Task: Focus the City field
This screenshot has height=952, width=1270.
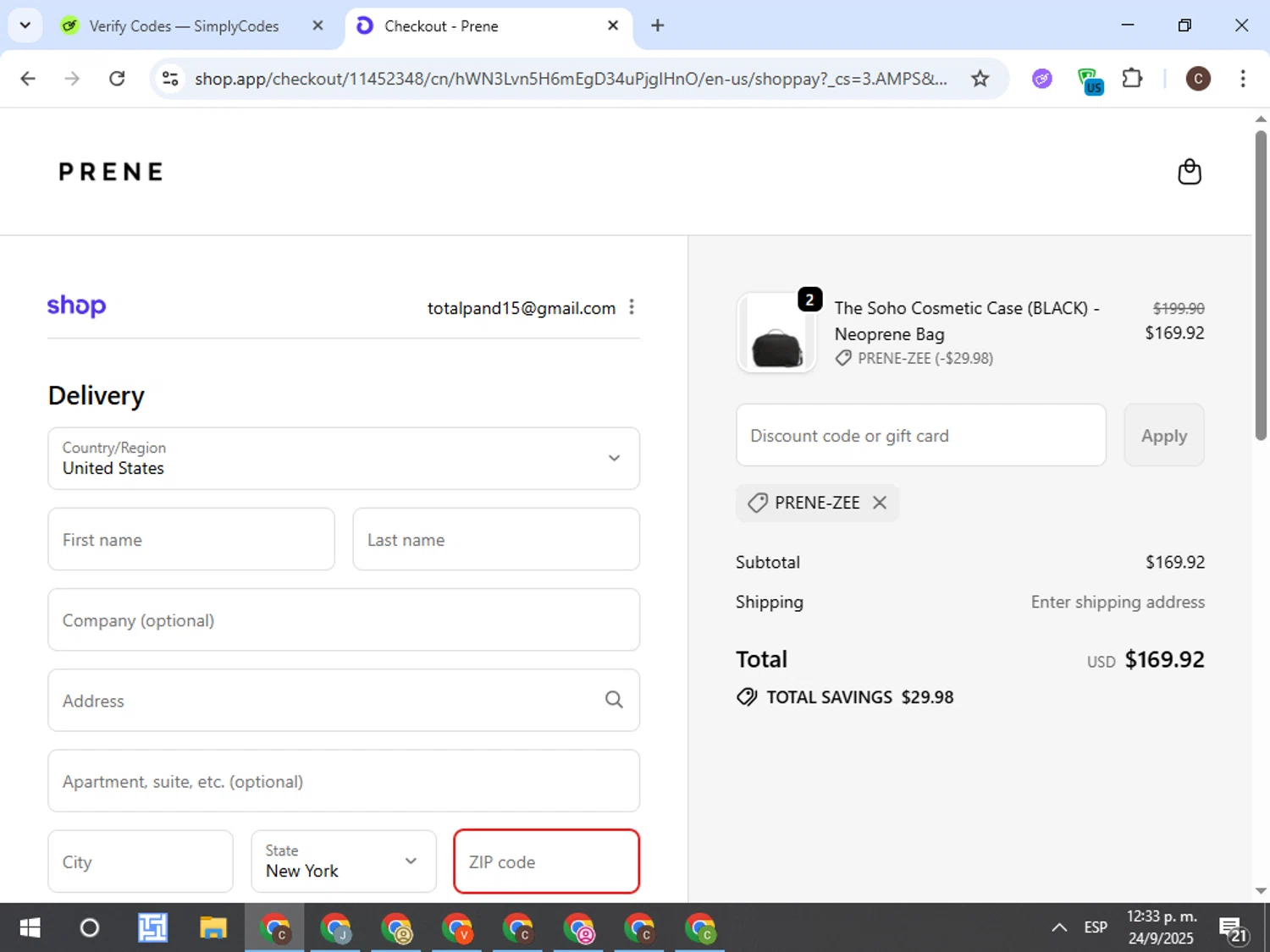Action: coord(141,861)
